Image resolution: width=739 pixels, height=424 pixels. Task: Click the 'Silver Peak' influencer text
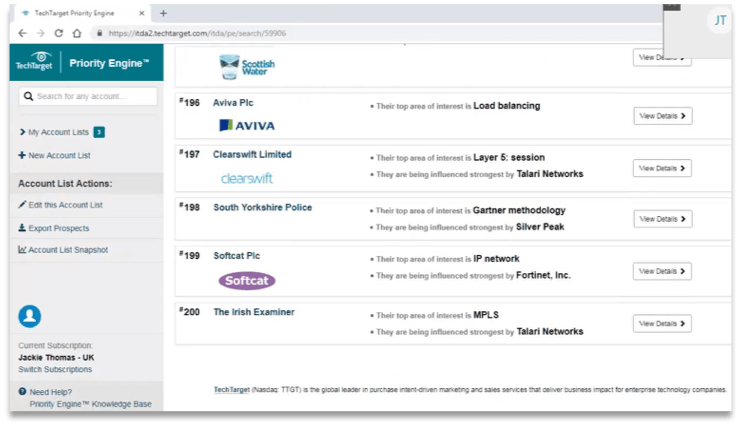pyautogui.click(x=540, y=227)
